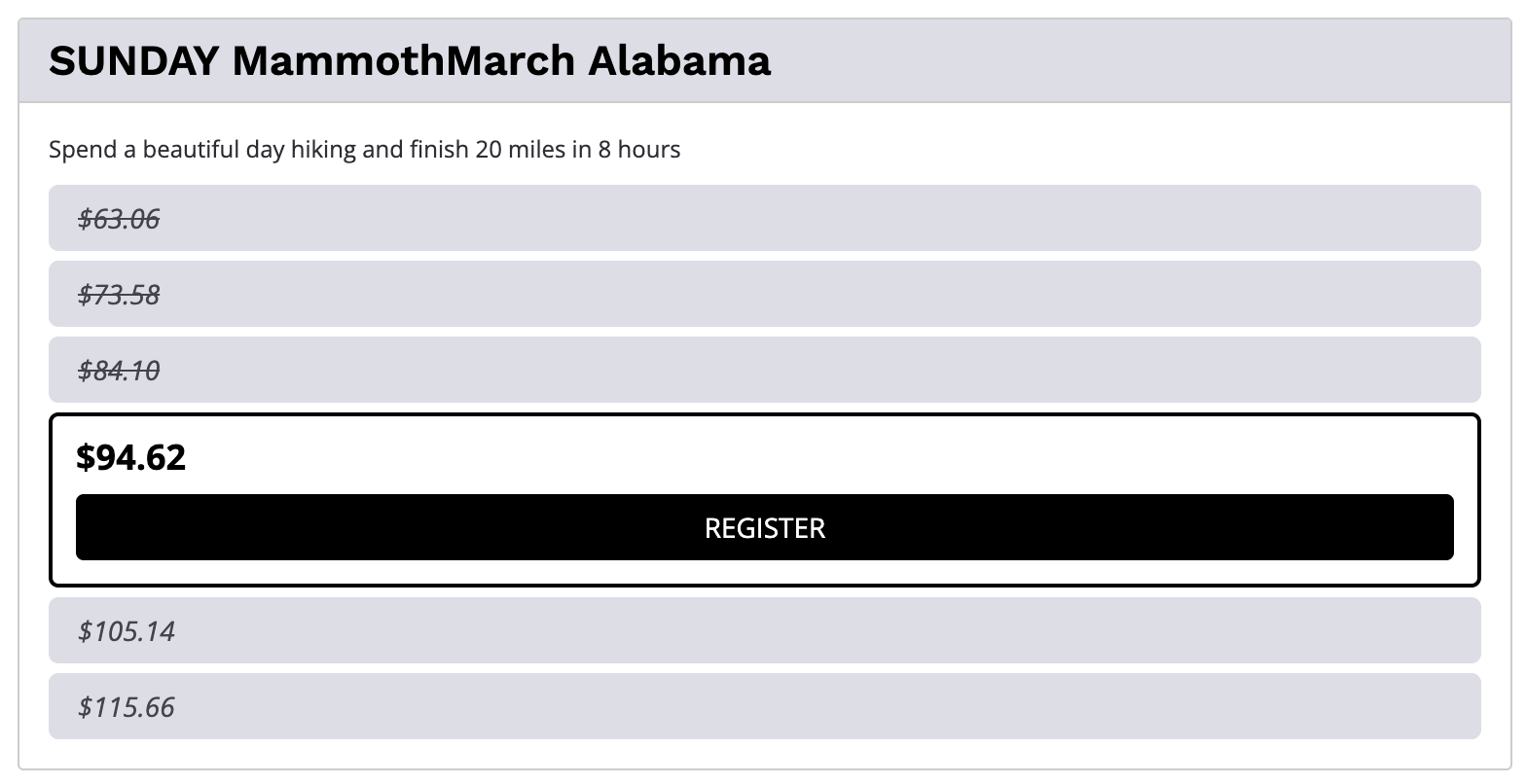Click the expired $84.10 price row
This screenshot has height=784, width=1526.
(x=119, y=371)
